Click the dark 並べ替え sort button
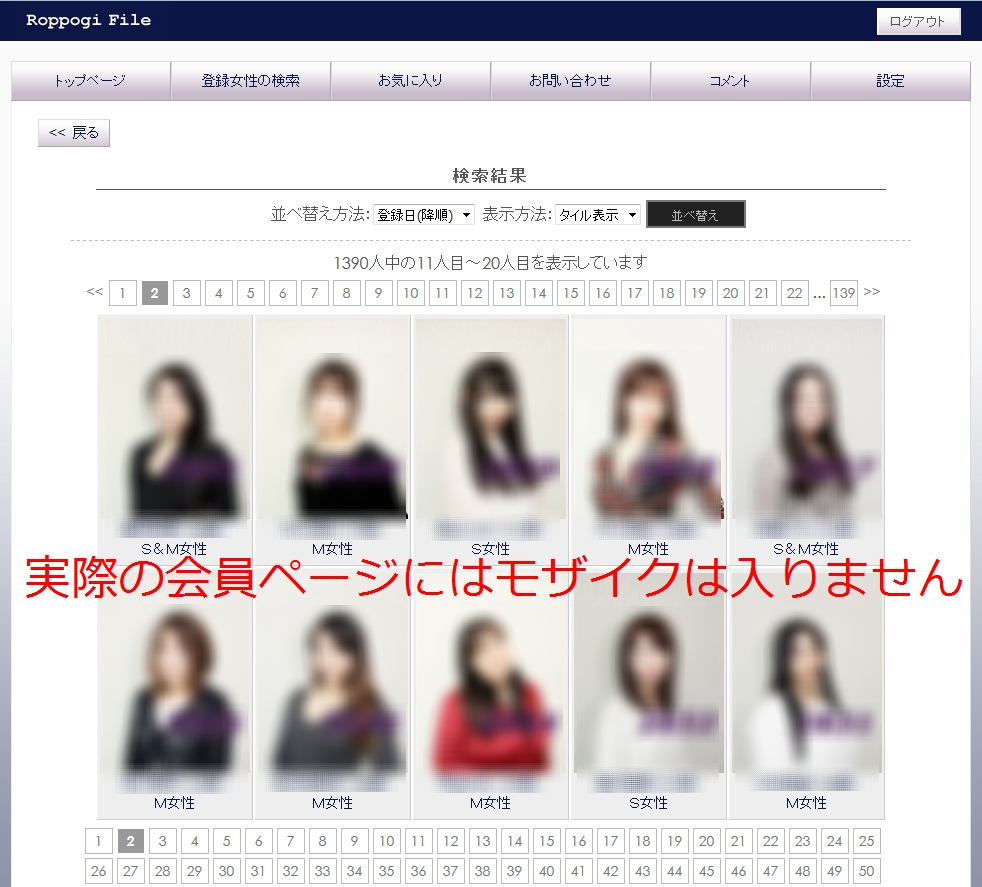 pos(696,214)
